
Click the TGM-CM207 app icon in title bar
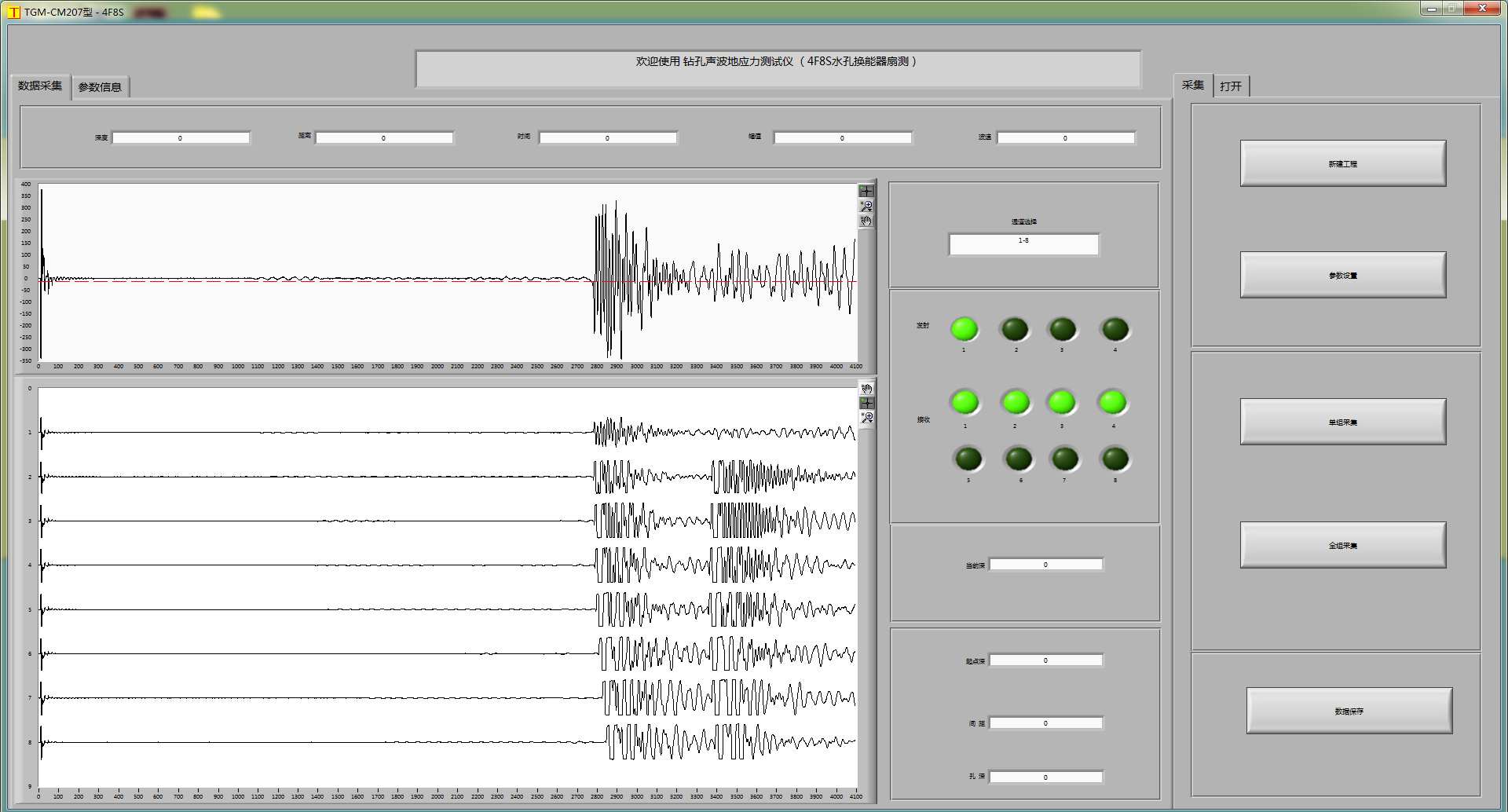tap(13, 12)
